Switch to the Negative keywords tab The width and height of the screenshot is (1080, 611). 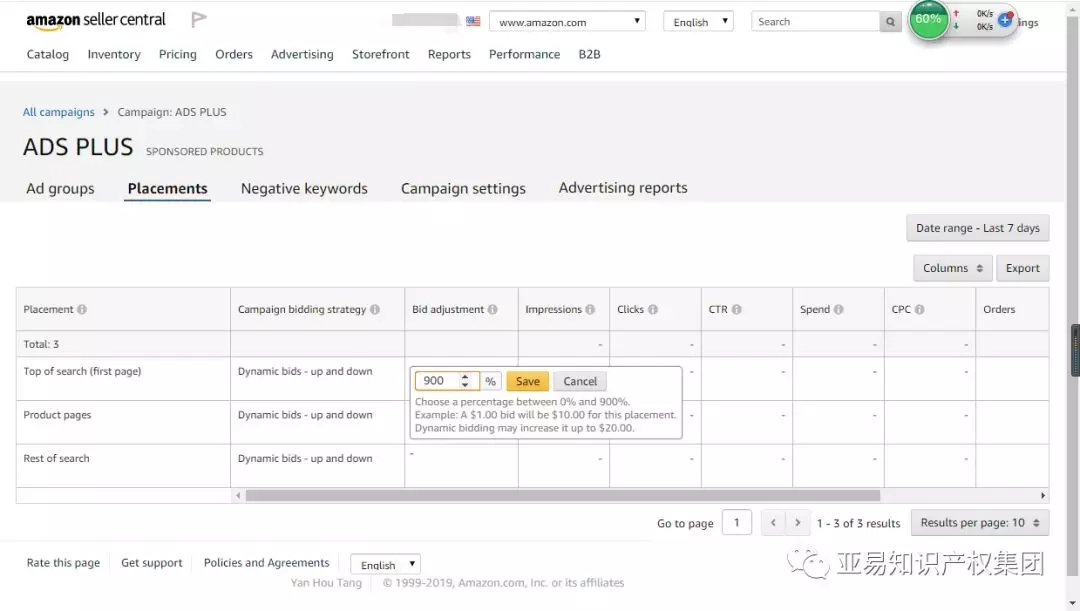tap(304, 188)
